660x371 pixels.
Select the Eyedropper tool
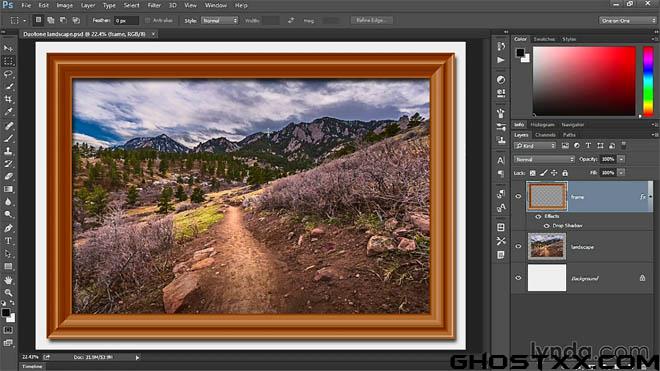click(x=8, y=112)
